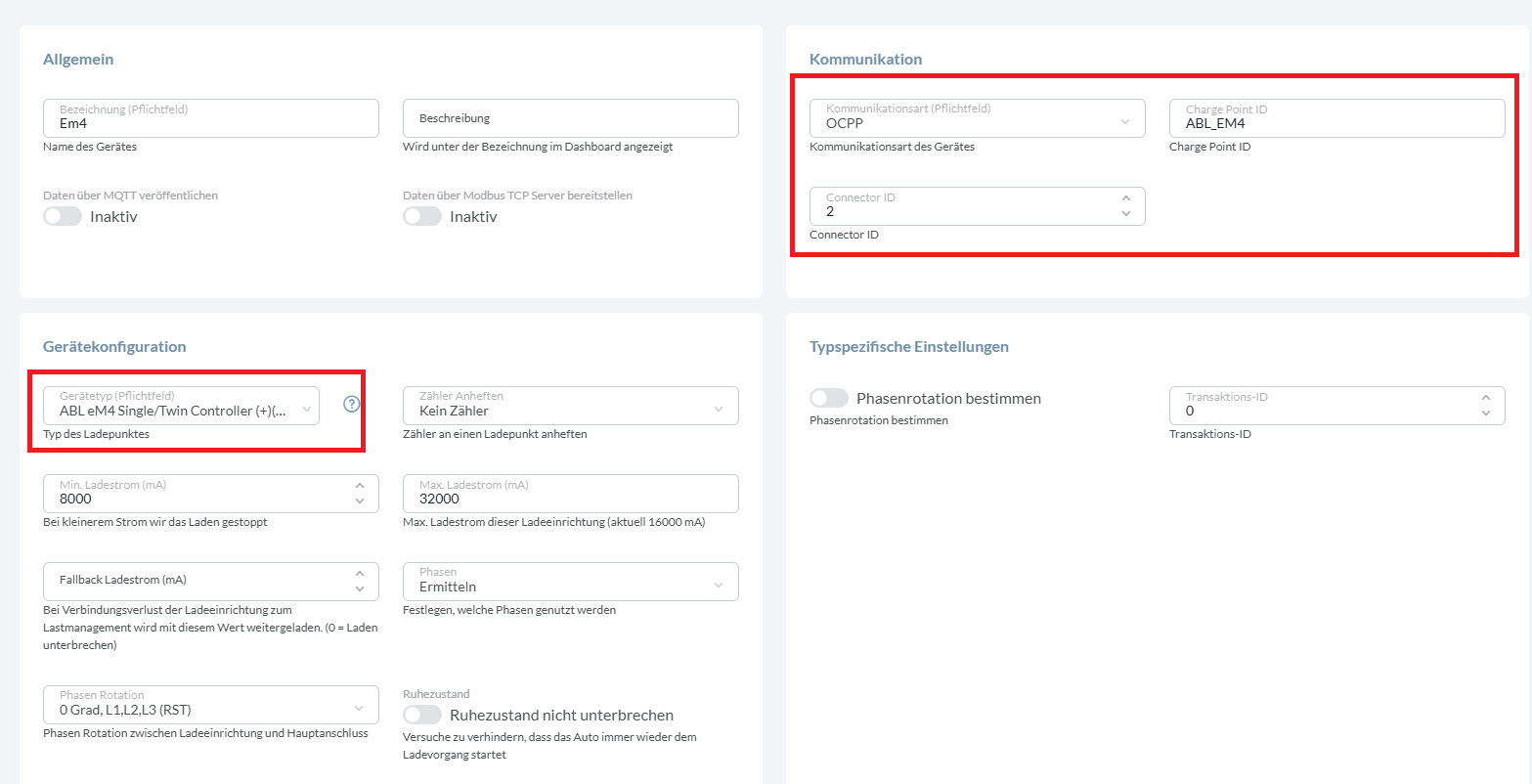Toggle Phasenrotation bestimmen switch

pos(829,398)
